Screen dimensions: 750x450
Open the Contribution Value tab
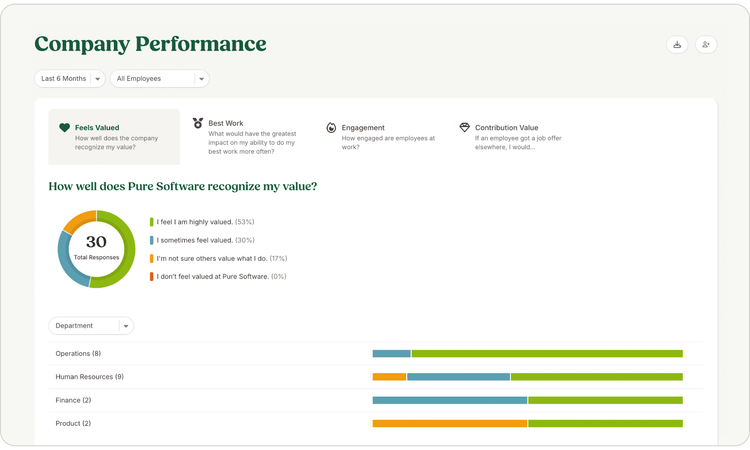pyautogui.click(x=512, y=137)
